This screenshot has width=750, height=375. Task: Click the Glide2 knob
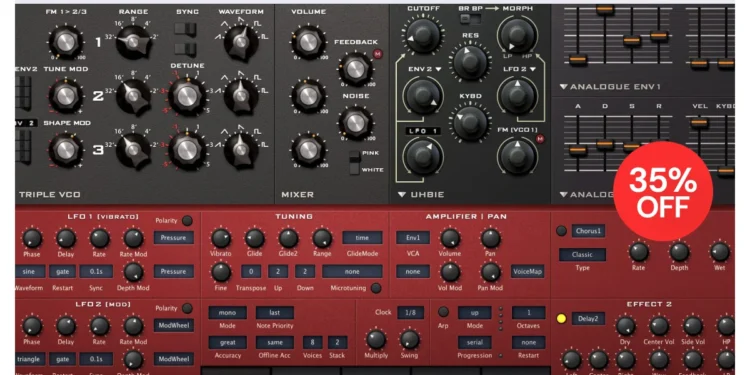pyautogui.click(x=288, y=238)
